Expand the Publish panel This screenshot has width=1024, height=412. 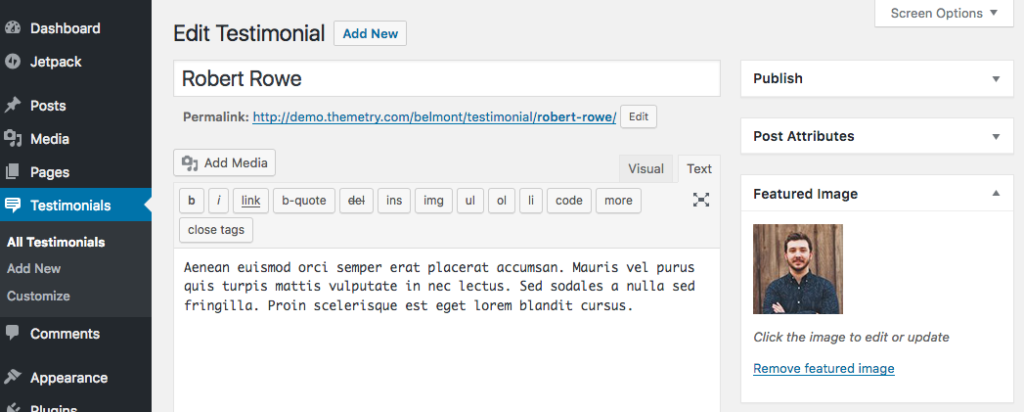995,78
